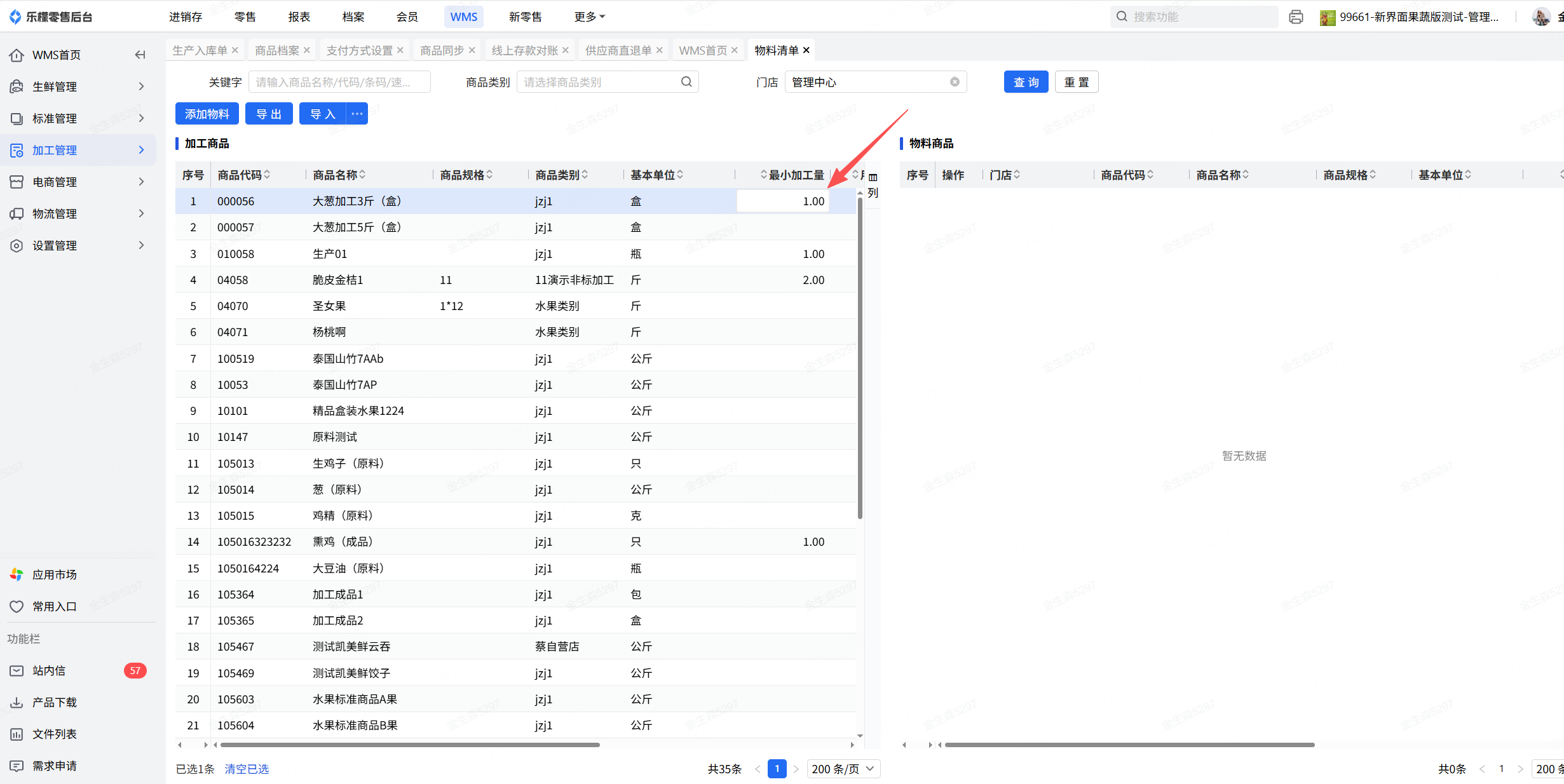
Task: Open 应用市场 app market icon
Action: click(17, 574)
